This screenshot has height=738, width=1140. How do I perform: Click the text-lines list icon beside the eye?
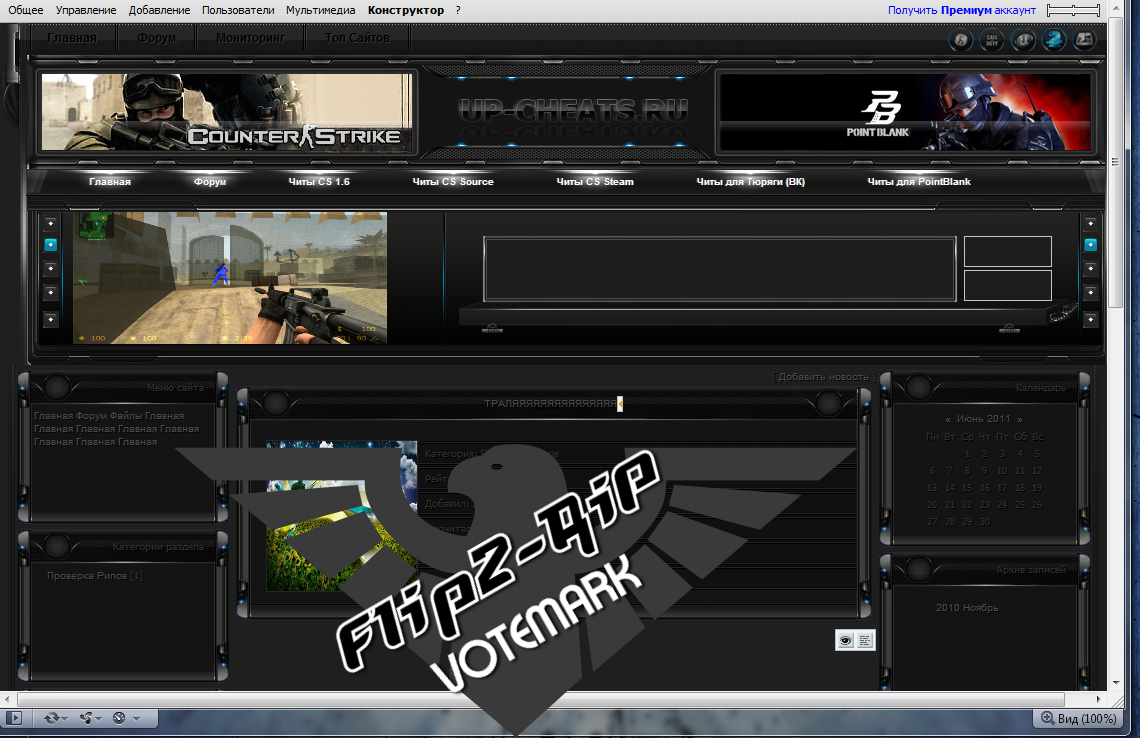pyautogui.click(x=865, y=641)
